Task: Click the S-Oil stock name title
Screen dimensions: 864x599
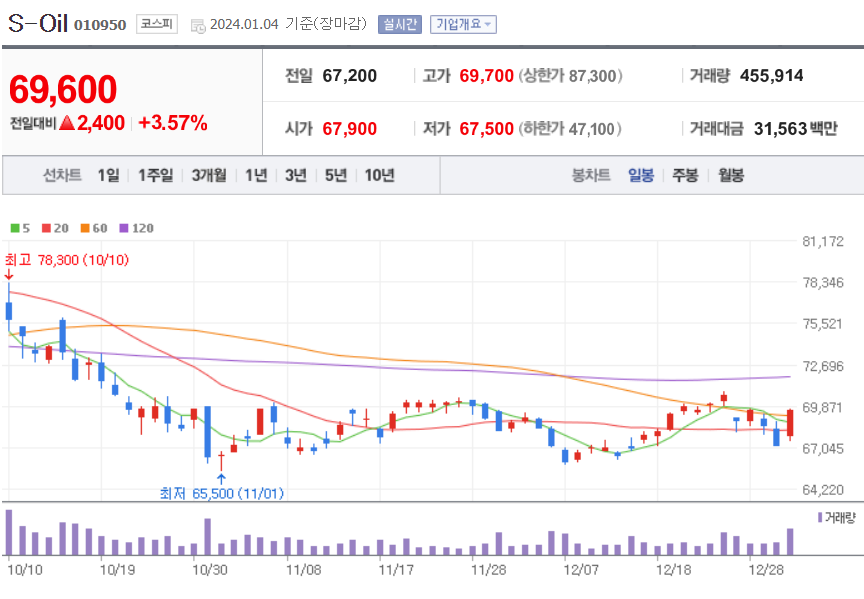Action: [x=37, y=24]
